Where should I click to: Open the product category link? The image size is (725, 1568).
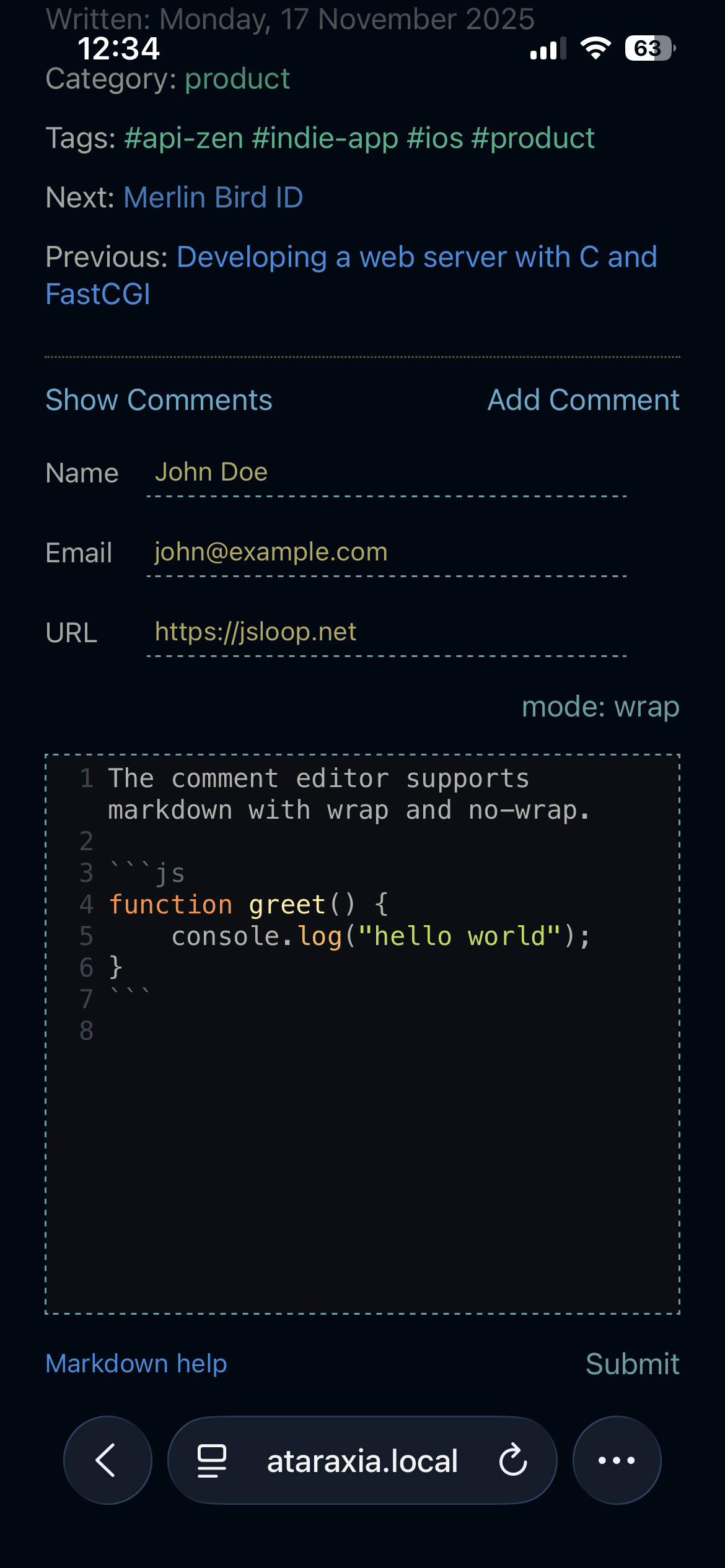(x=237, y=79)
